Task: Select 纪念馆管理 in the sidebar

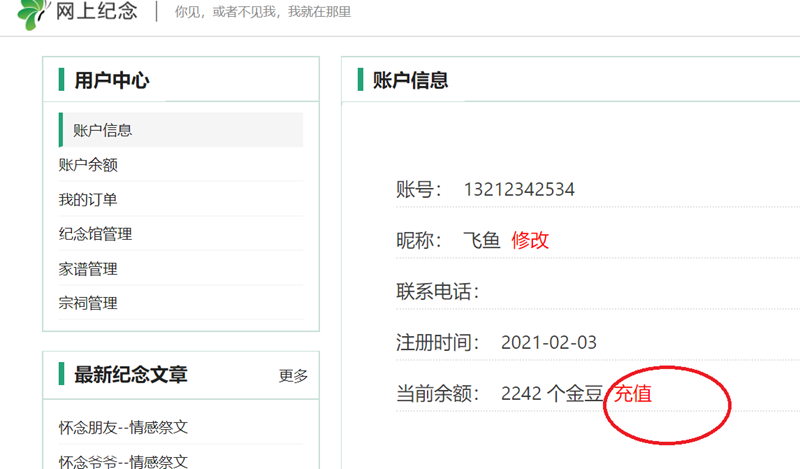Action: coord(95,234)
